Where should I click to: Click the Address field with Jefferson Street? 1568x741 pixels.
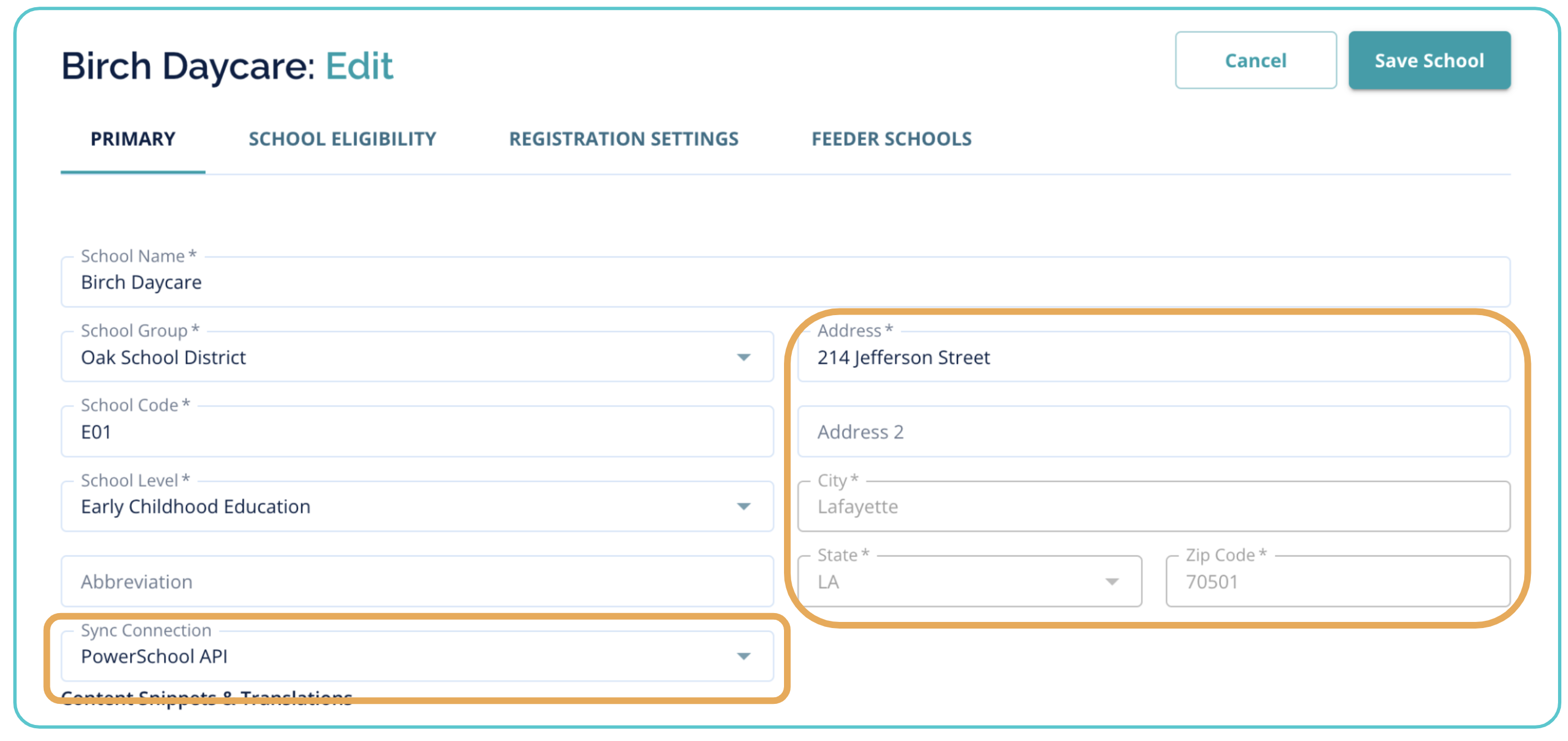point(1153,357)
